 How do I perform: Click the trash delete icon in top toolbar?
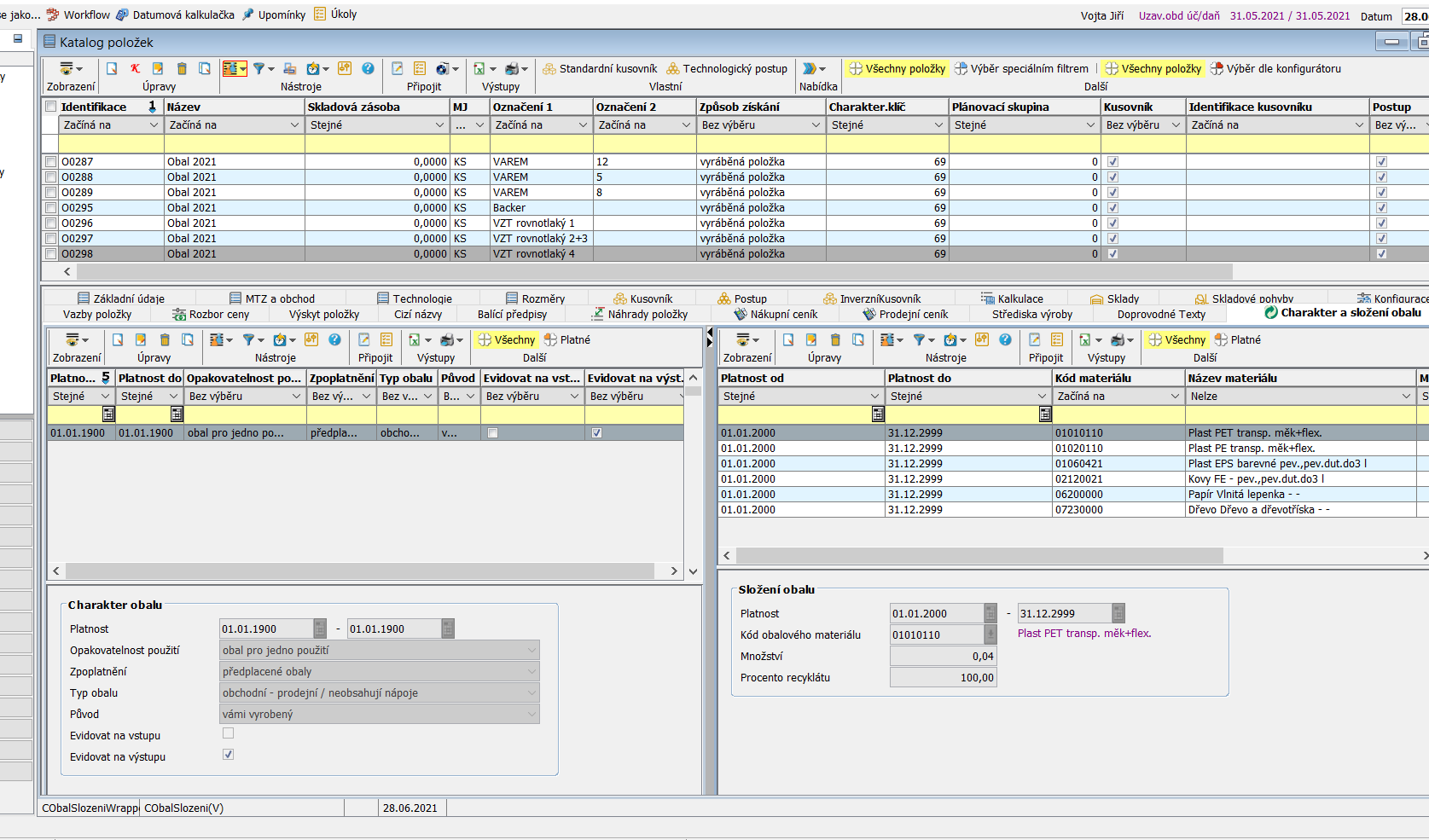182,69
